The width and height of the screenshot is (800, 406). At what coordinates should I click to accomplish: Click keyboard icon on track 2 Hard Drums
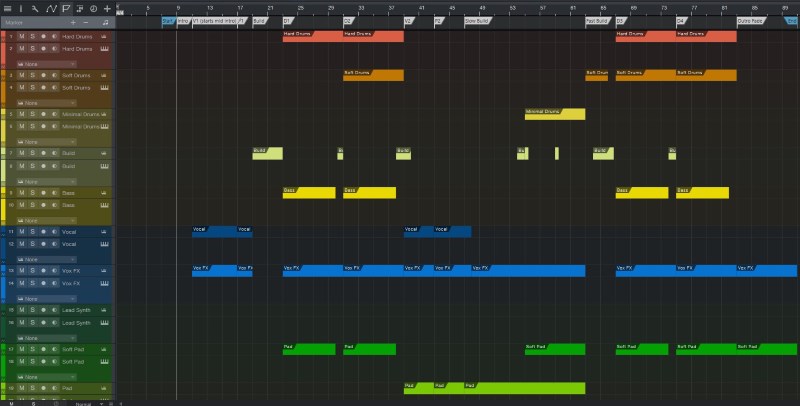pos(104,49)
